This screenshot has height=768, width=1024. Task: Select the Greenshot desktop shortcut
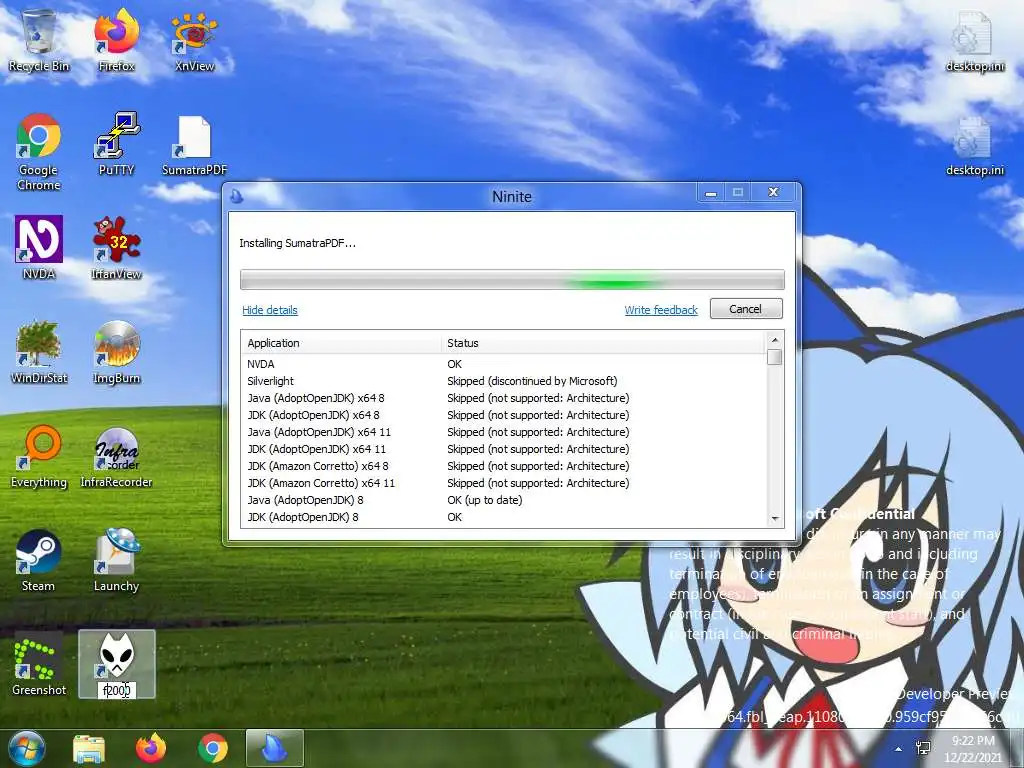pyautogui.click(x=39, y=664)
